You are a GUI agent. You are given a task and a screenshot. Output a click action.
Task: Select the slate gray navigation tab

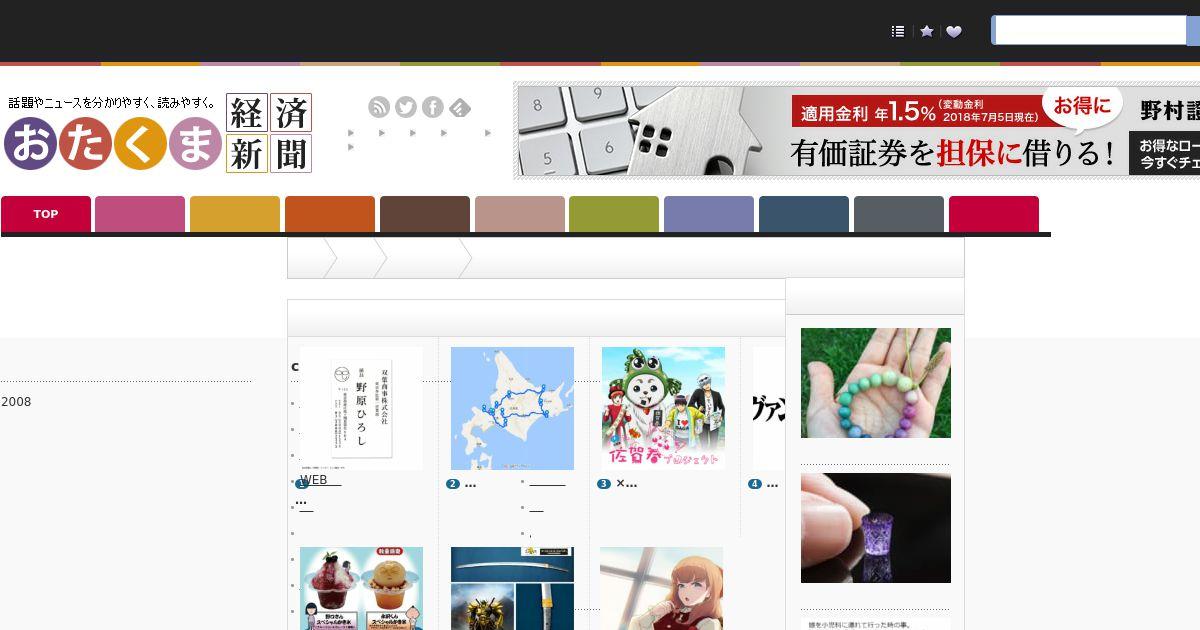899,214
